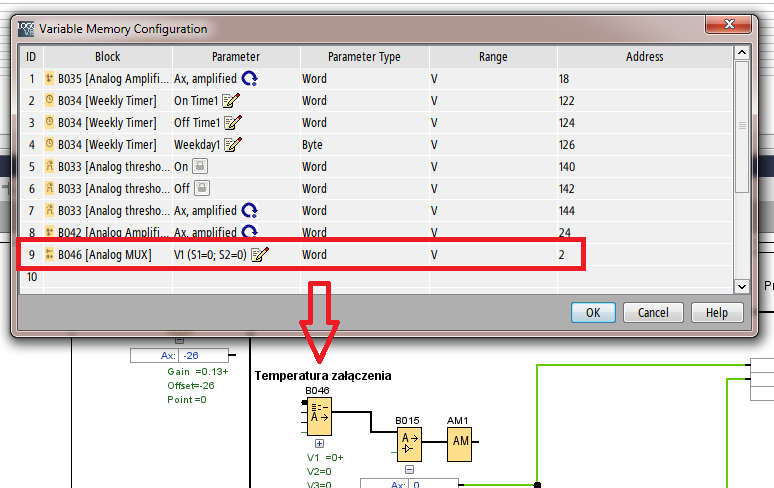Click the Address column header

pos(645,57)
